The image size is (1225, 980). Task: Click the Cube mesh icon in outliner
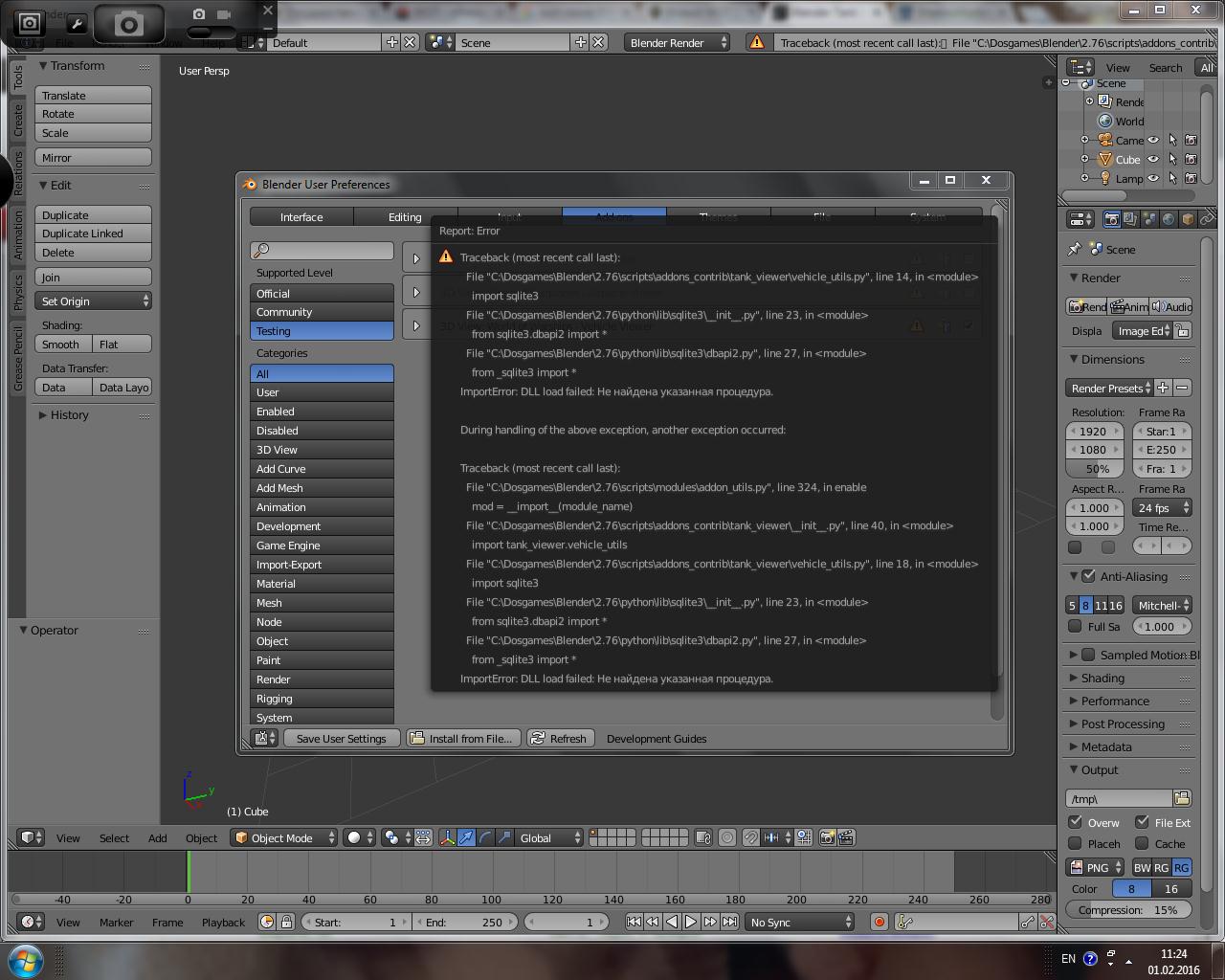1105,159
